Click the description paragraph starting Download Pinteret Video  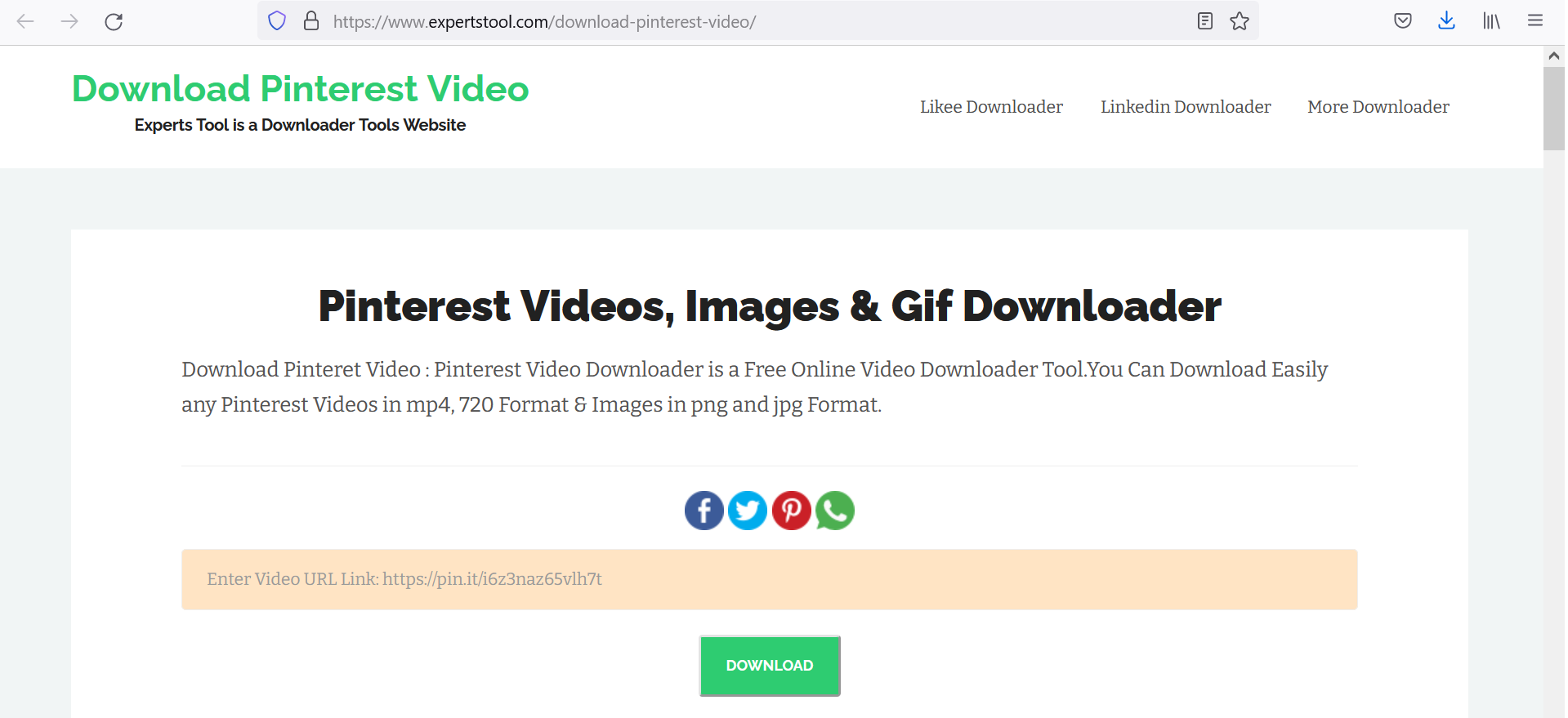pyautogui.click(x=755, y=387)
